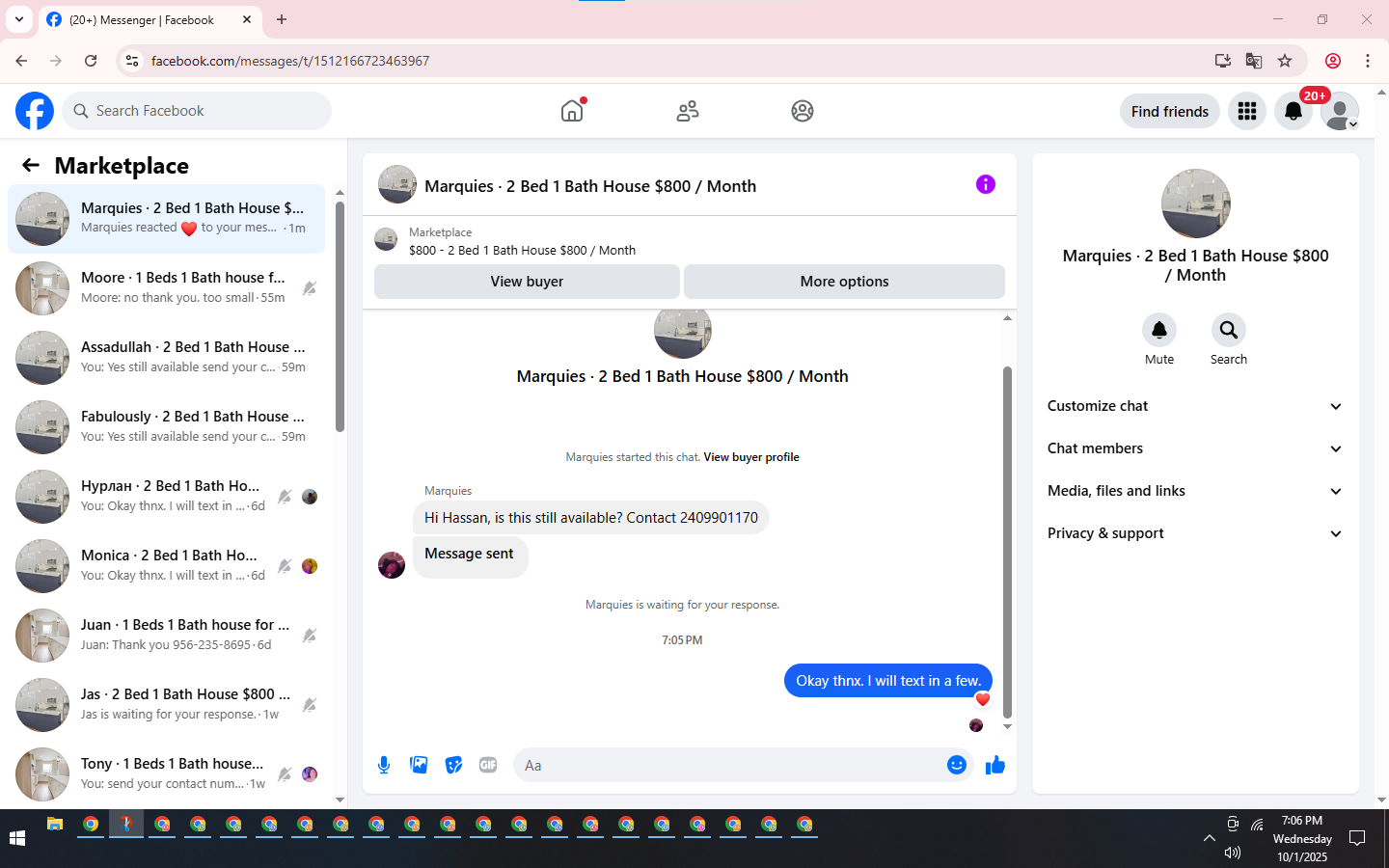Open the Monica conversation
The width and height of the screenshot is (1389, 868).
click(166, 566)
